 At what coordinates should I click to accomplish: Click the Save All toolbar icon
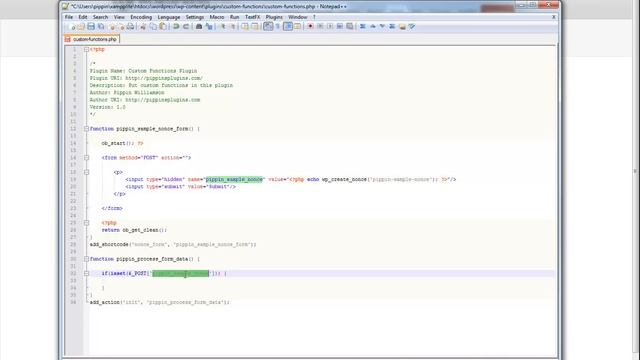click(101, 27)
